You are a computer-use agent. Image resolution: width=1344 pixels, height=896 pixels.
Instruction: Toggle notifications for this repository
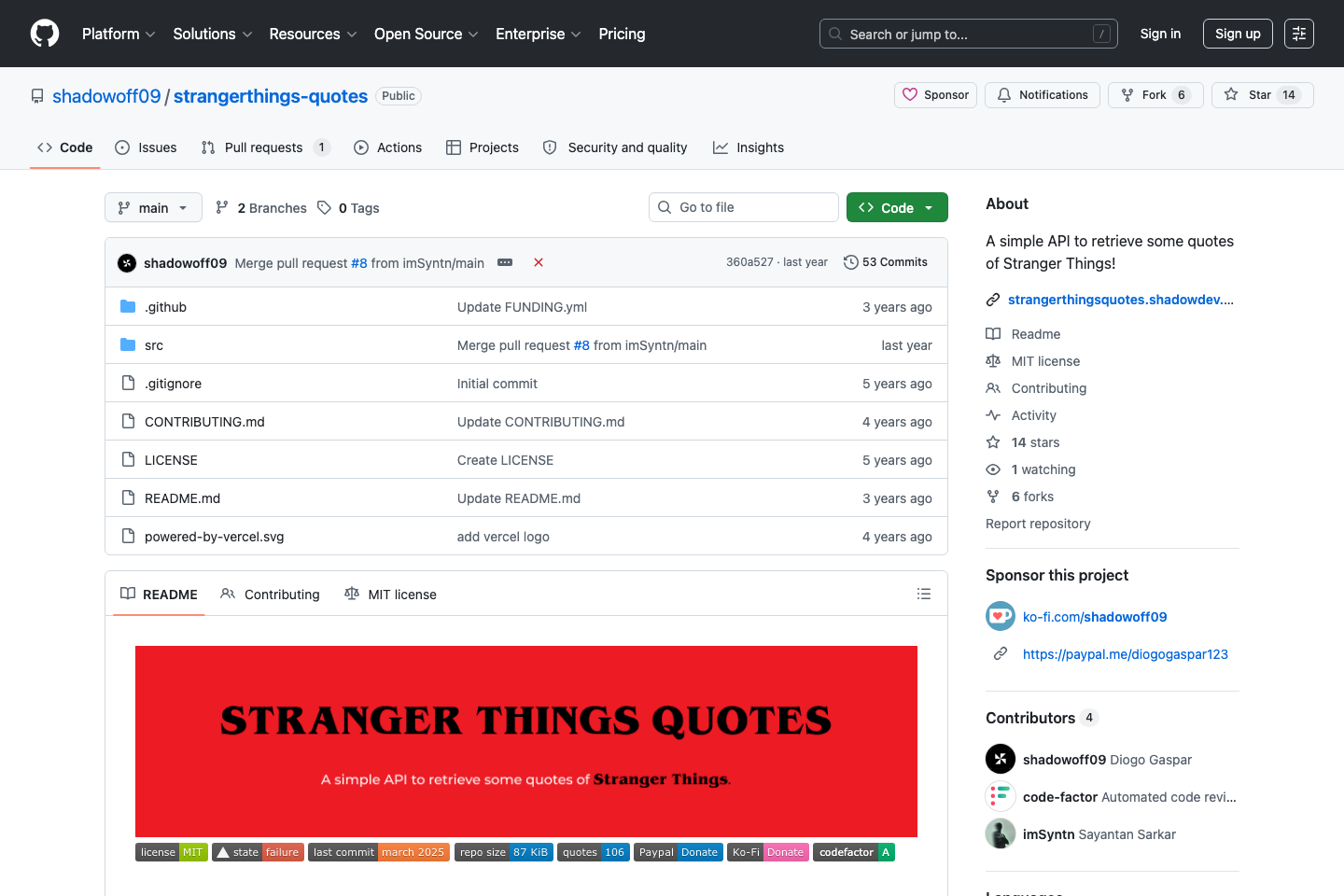1043,94
